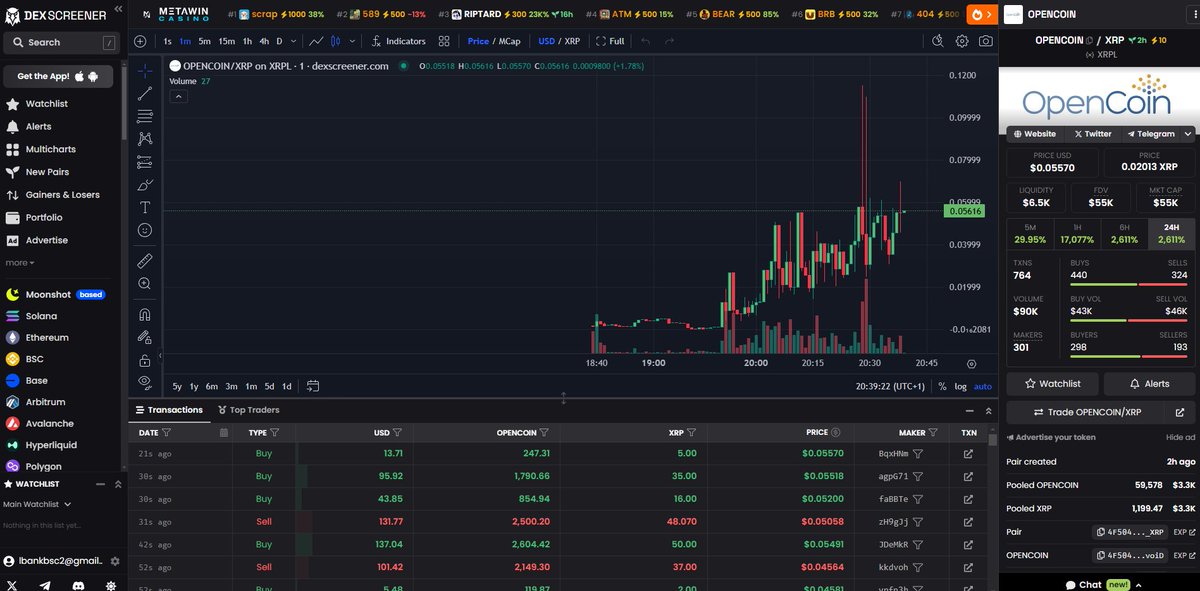1200x591 pixels.
Task: Open the Telegram social link
Action: tap(1151, 133)
